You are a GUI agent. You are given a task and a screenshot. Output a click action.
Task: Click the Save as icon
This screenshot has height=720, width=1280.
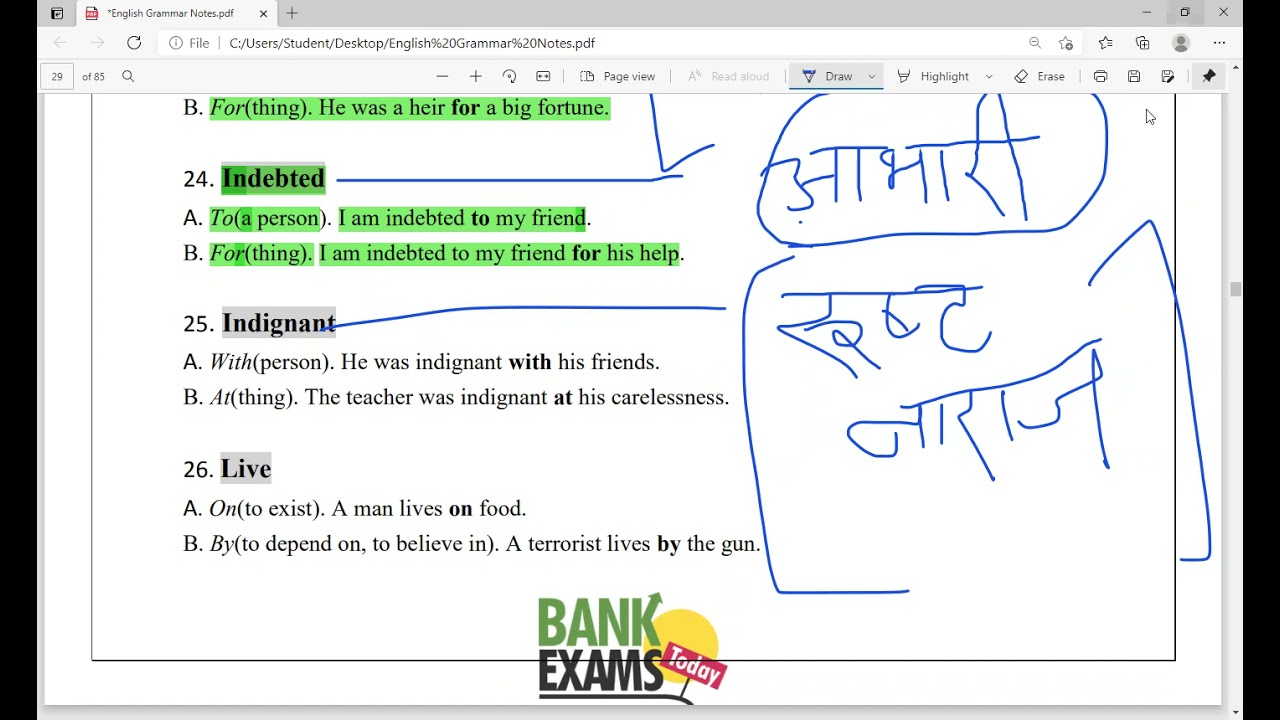(x=1168, y=76)
